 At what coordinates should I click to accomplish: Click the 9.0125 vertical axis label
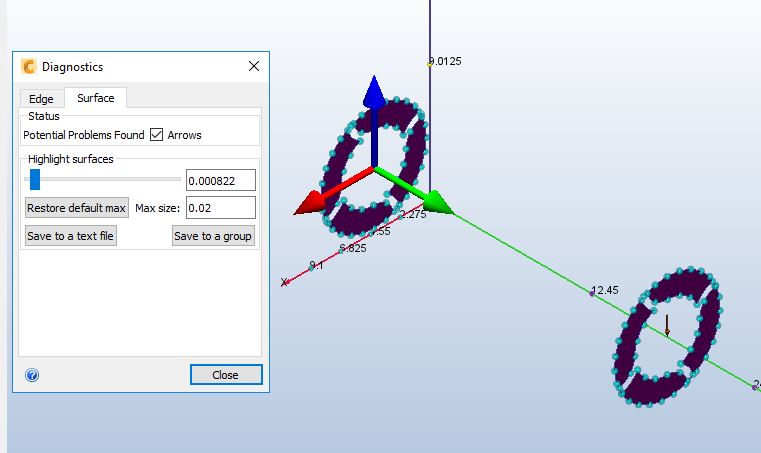pyautogui.click(x=445, y=61)
